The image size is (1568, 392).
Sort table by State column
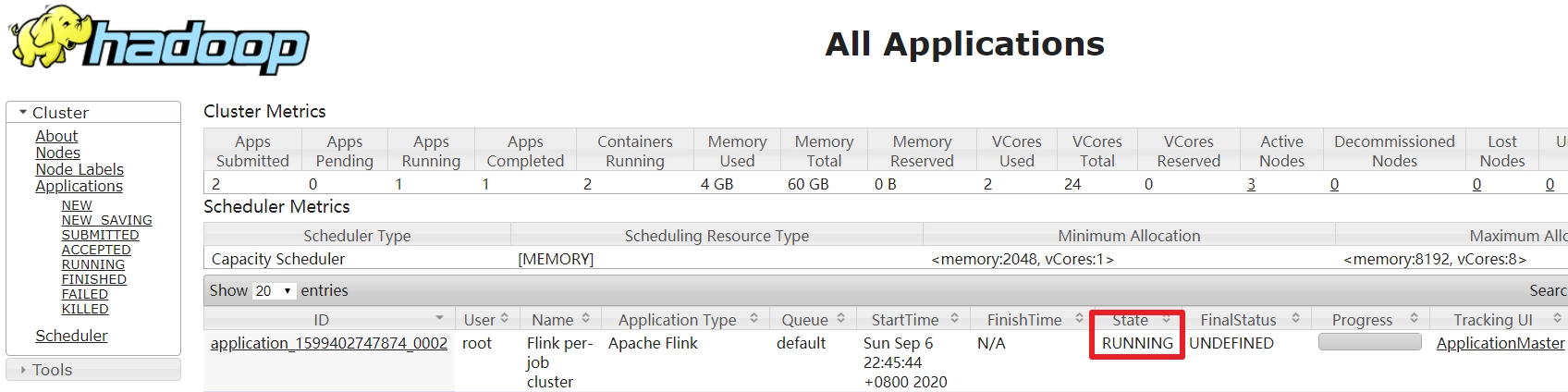click(x=1138, y=319)
